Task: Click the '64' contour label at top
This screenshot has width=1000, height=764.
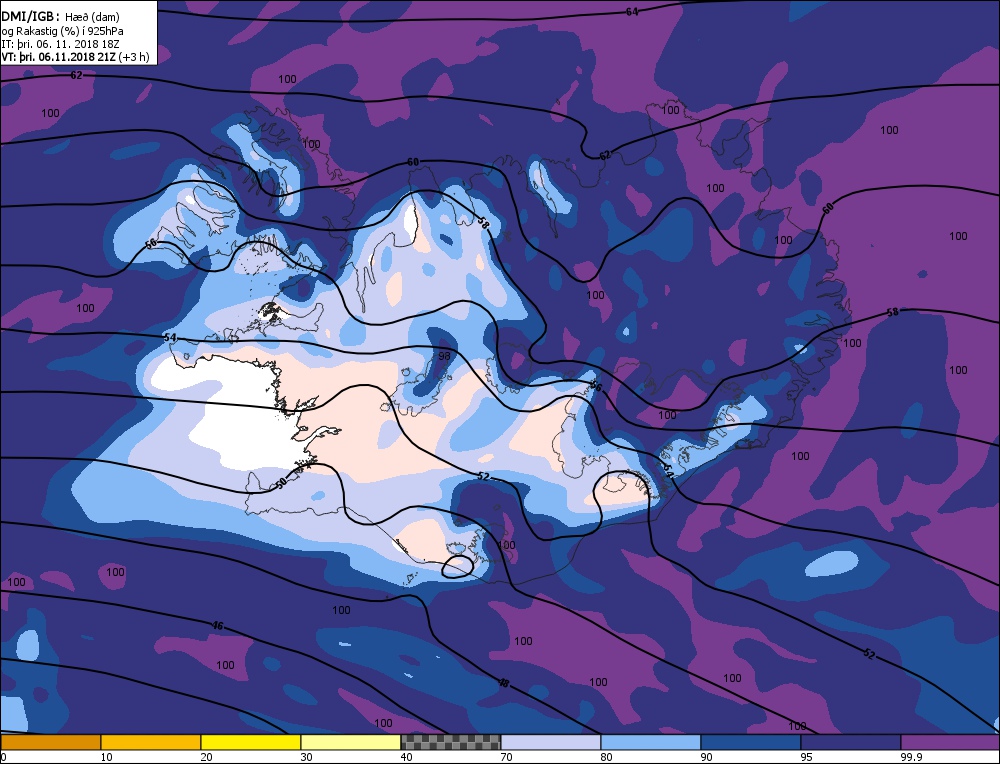Action: pos(631,11)
